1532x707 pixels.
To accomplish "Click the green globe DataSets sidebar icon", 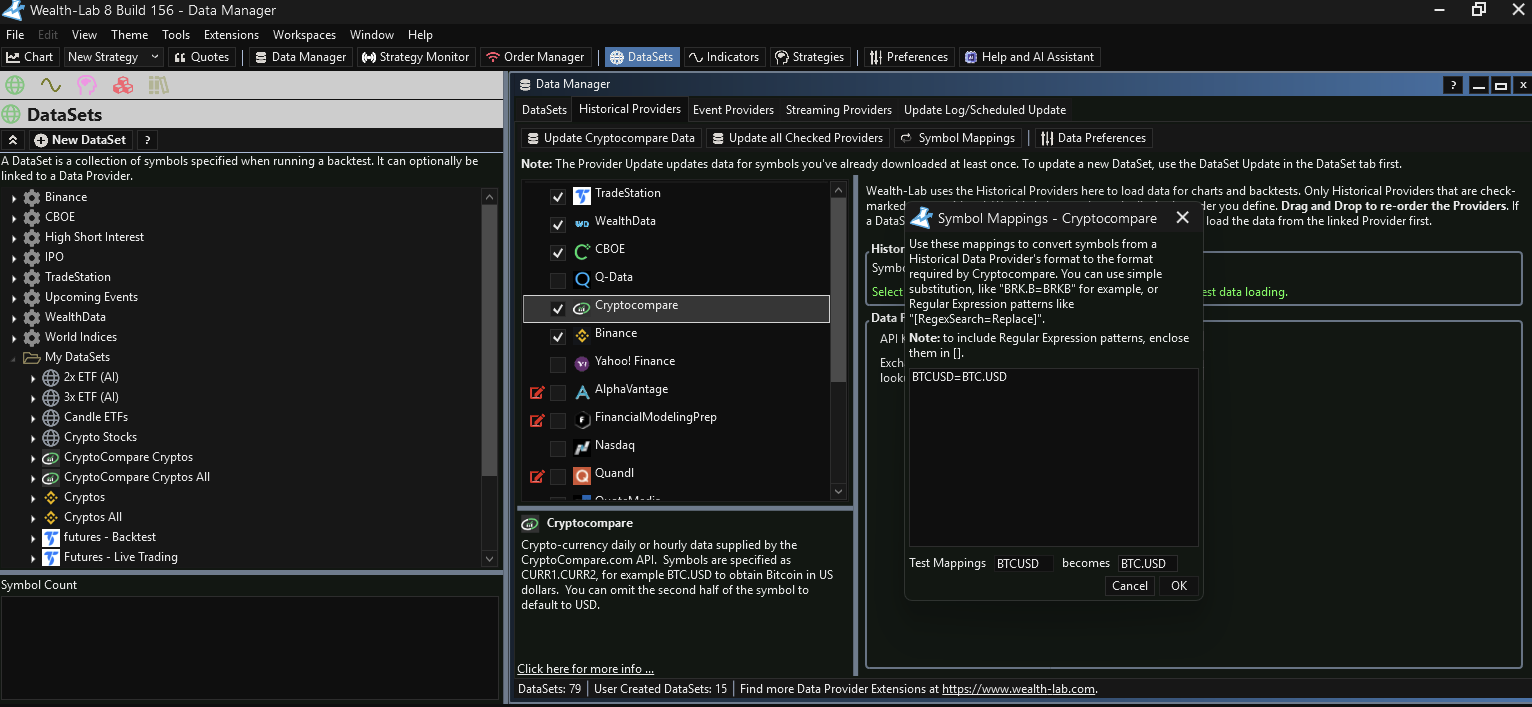I will point(15,85).
